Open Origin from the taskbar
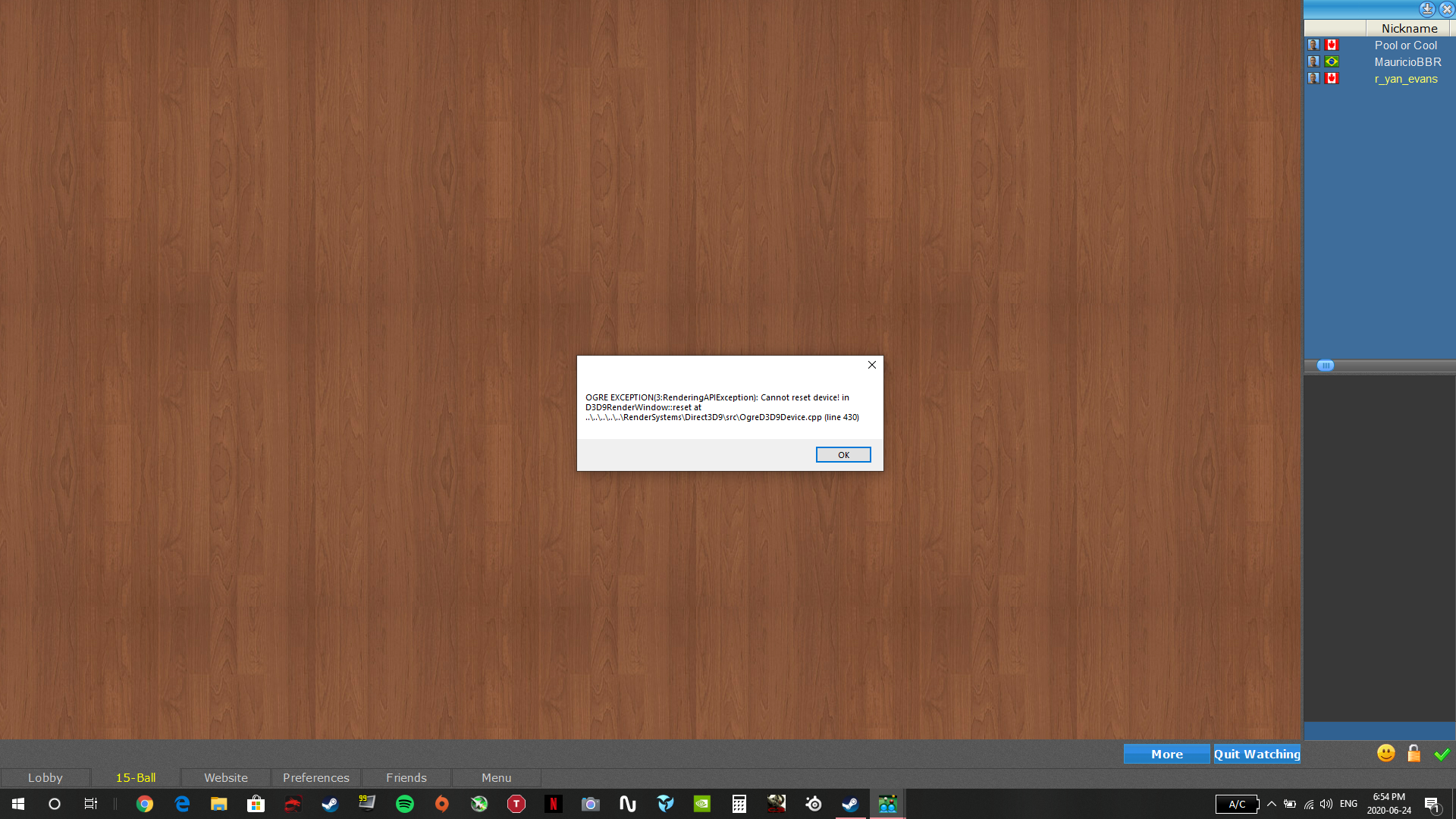This screenshot has width=1456, height=819. (442, 804)
